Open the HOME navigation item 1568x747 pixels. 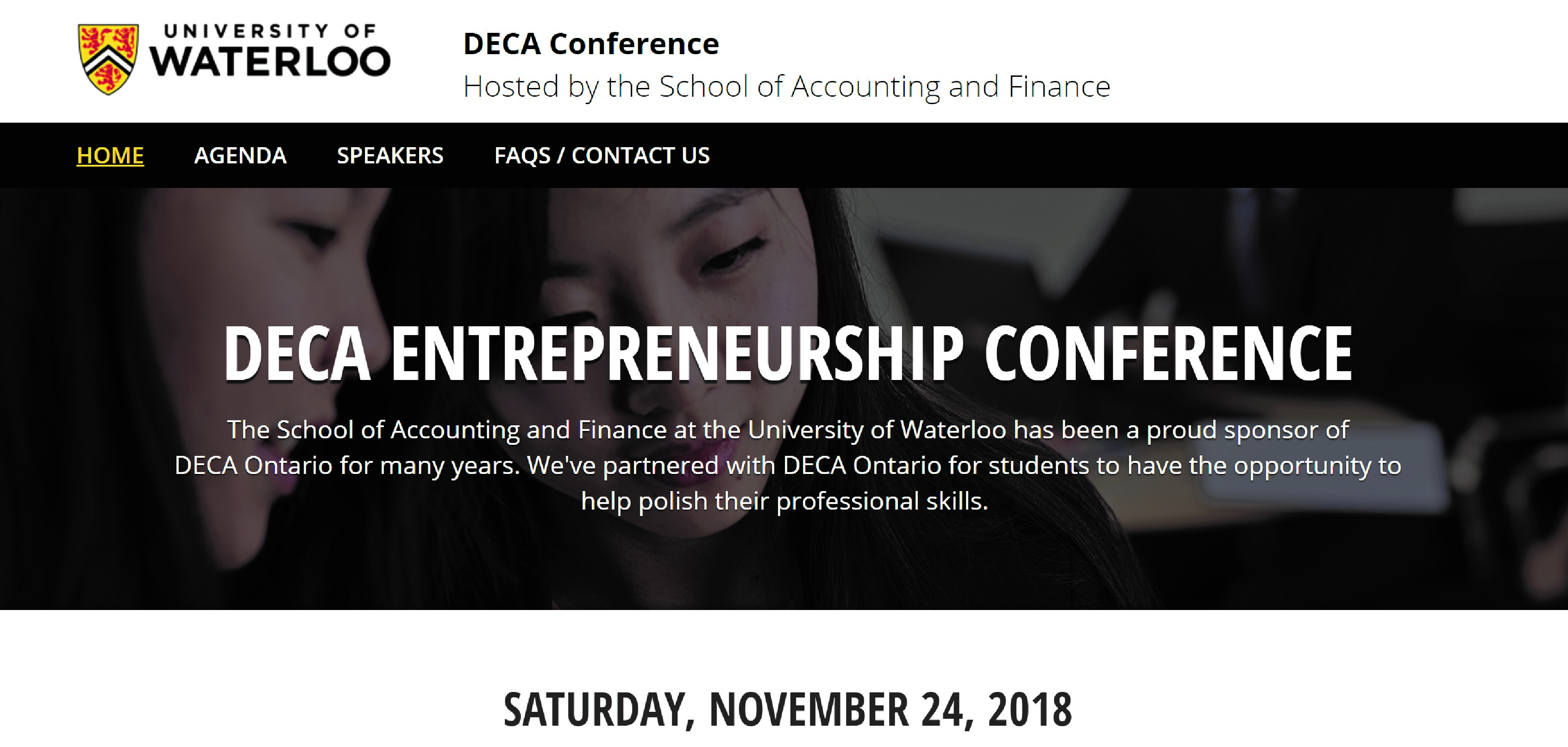tap(110, 155)
